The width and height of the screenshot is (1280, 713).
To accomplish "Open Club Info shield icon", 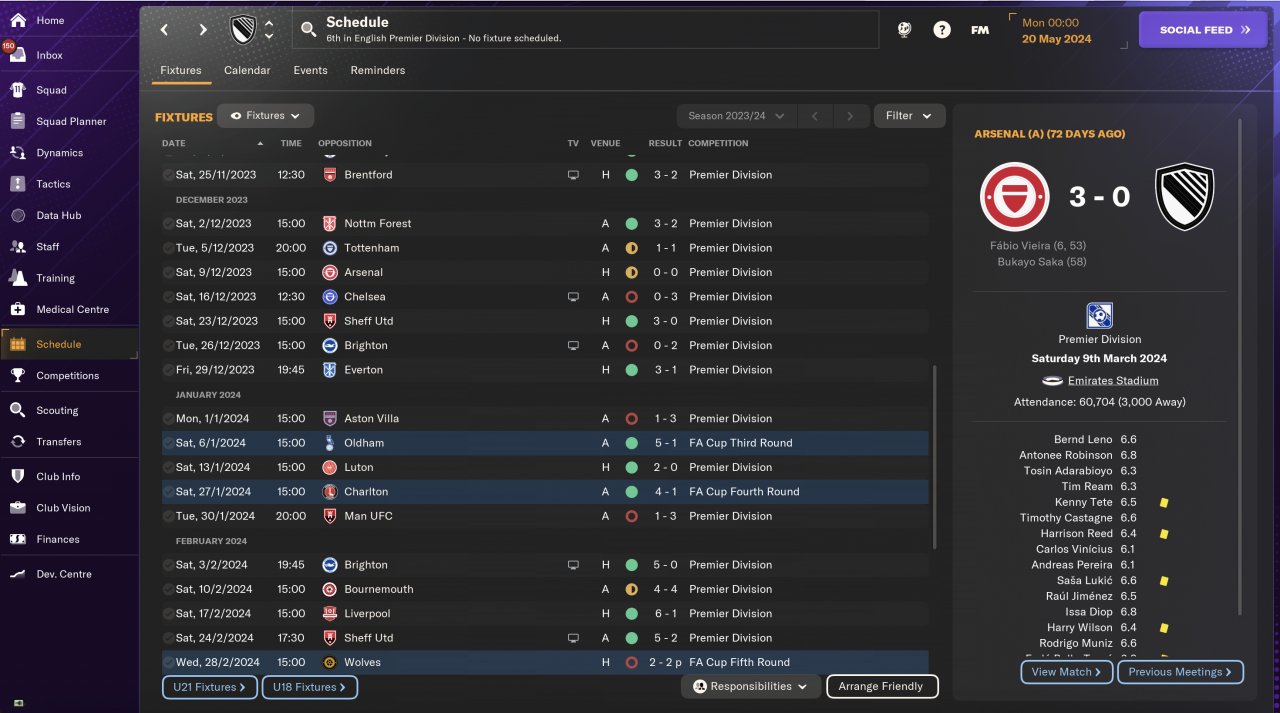I will (x=18, y=476).
